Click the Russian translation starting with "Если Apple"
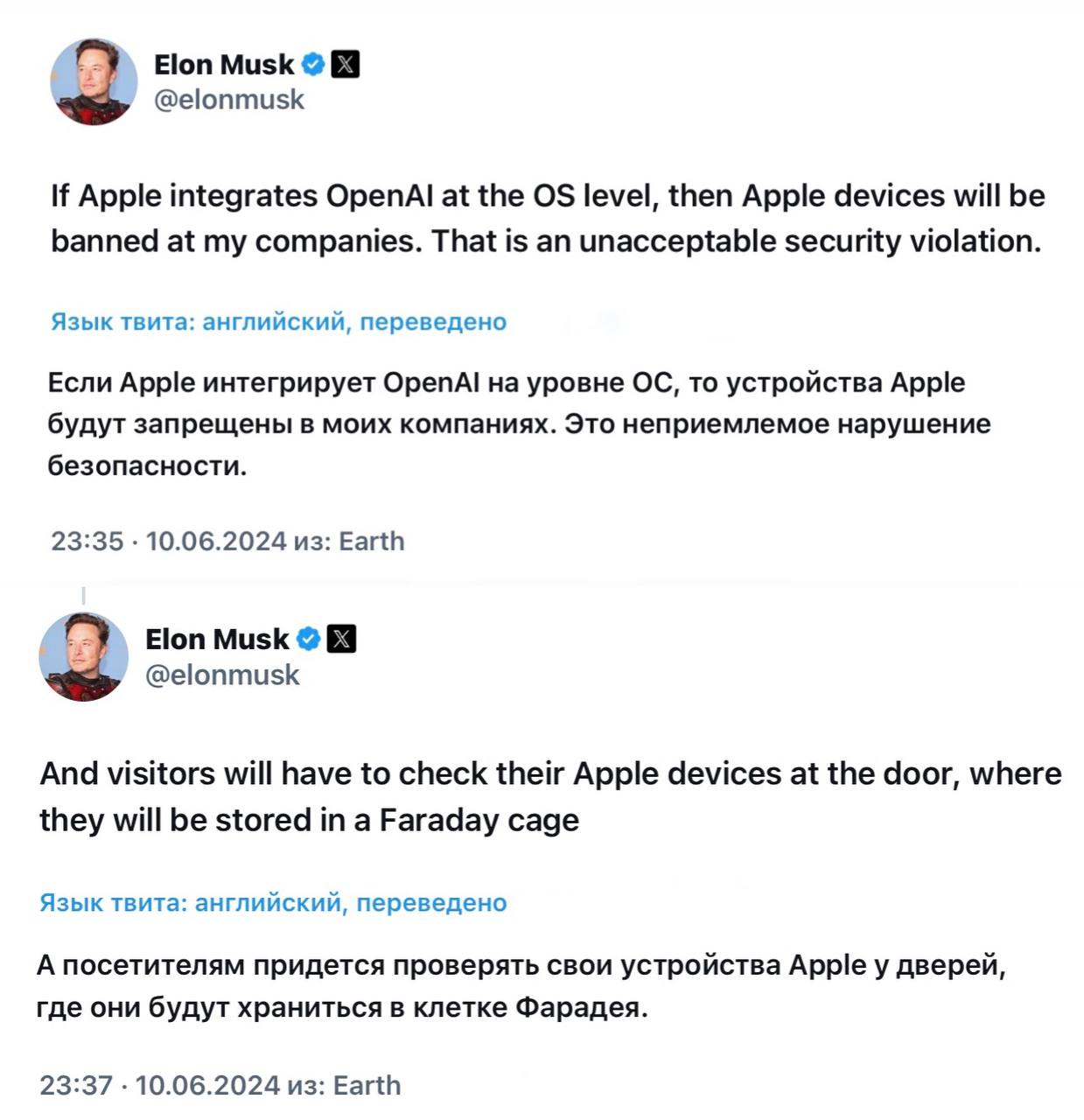1084x1120 pixels. (x=519, y=424)
